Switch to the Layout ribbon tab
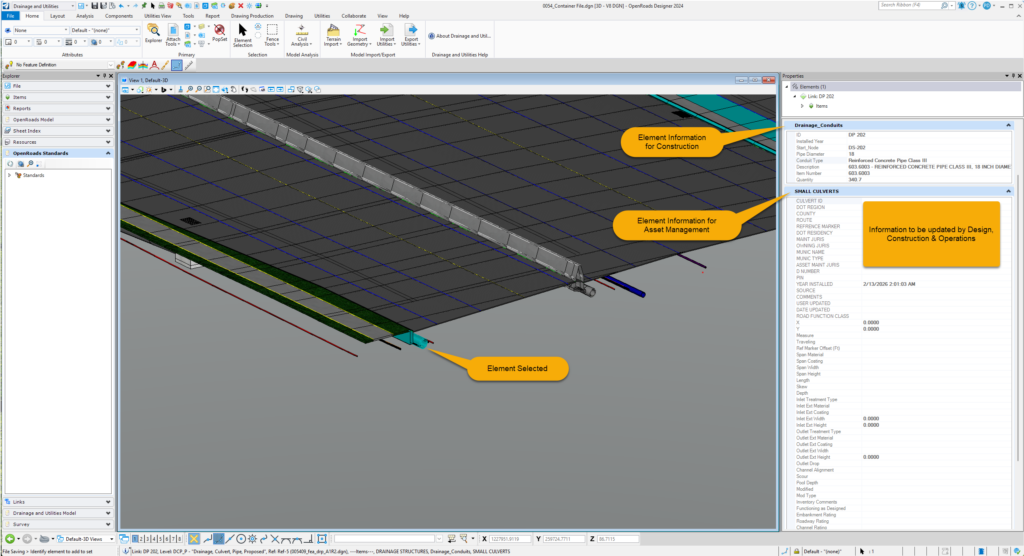This screenshot has width=1024, height=556. [57, 16]
